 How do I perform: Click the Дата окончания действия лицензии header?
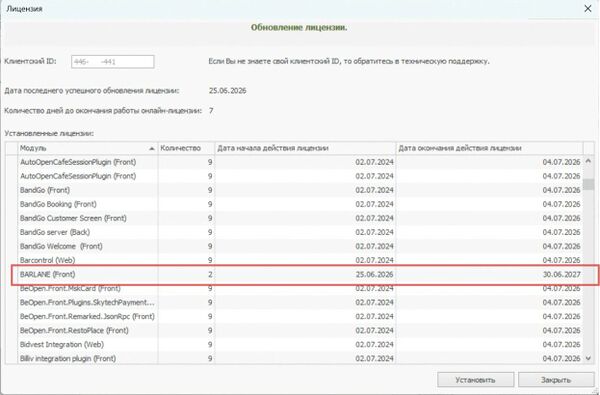[489, 148]
